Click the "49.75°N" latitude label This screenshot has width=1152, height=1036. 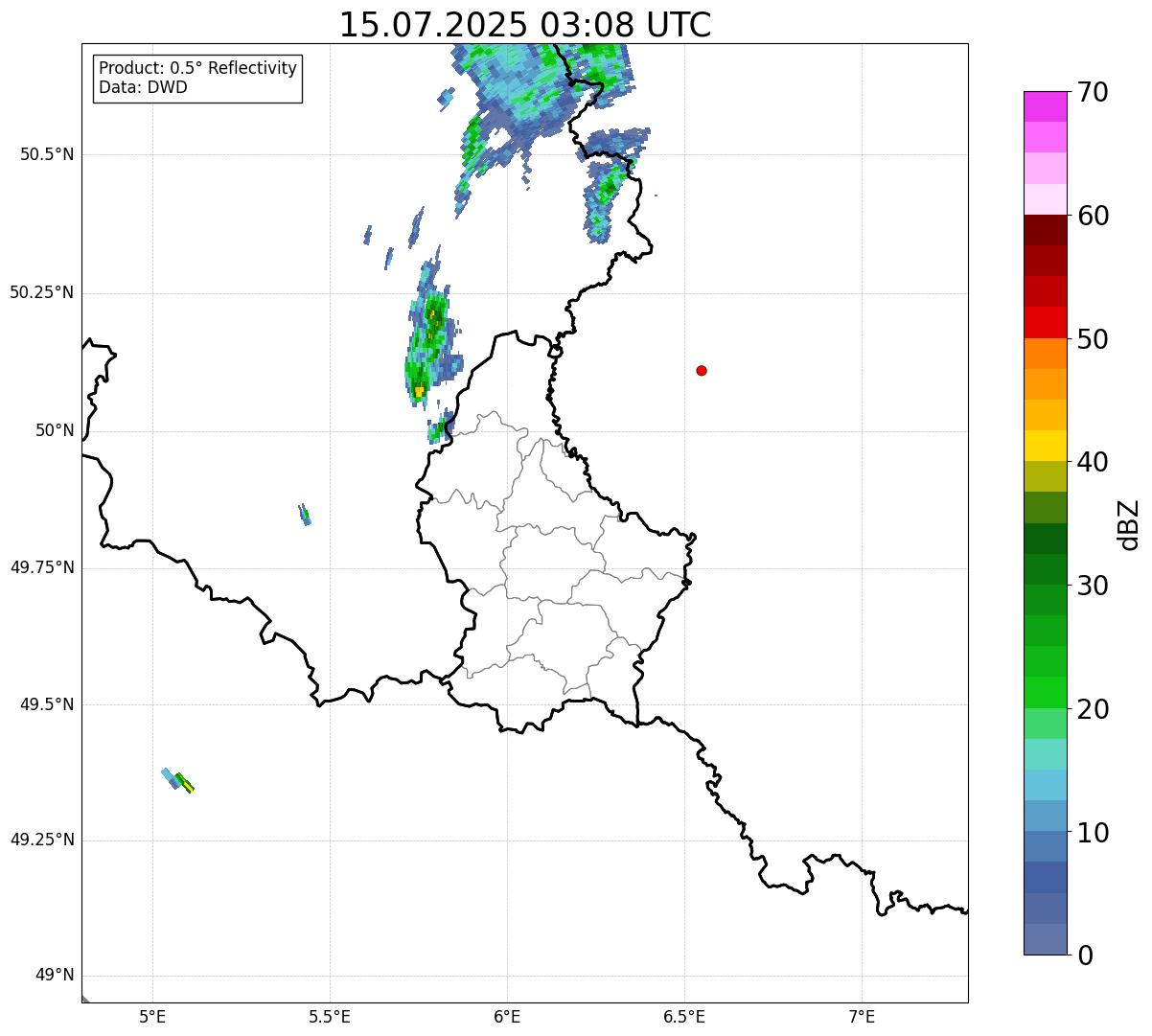pos(41,567)
